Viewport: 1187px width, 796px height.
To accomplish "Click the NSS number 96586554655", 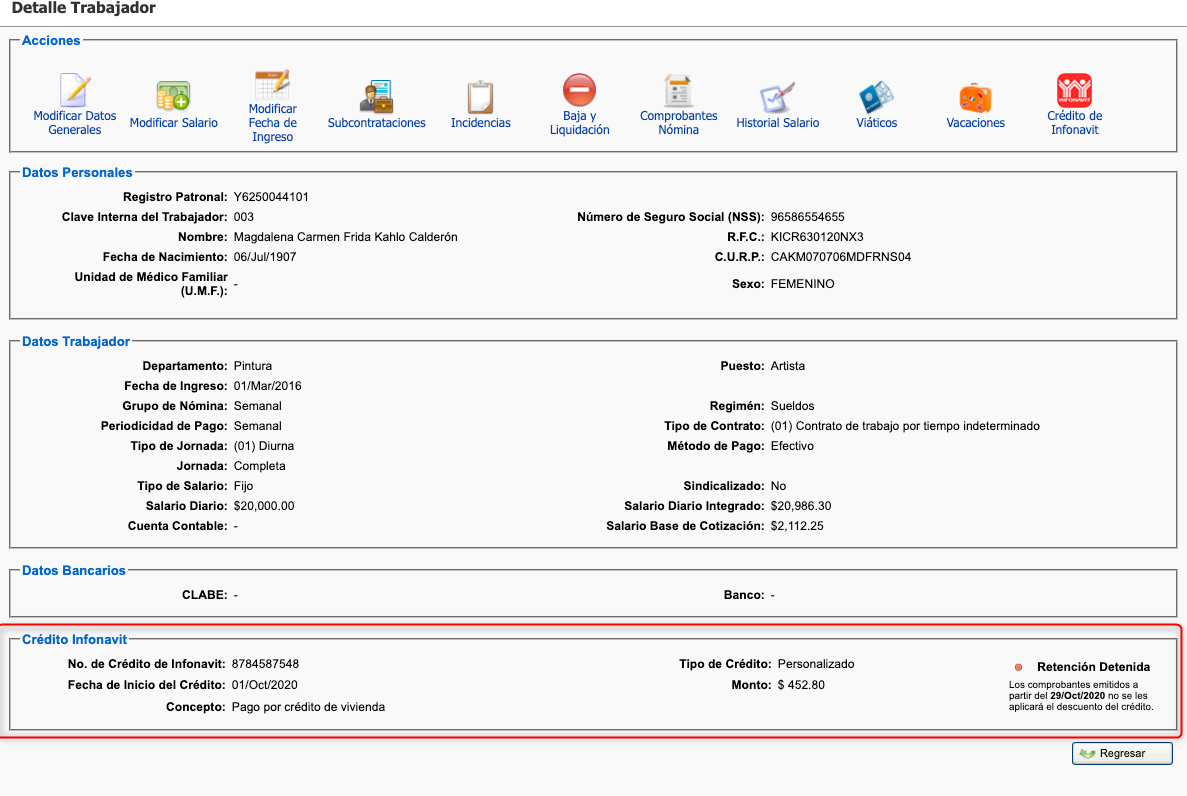I will (x=807, y=217).
